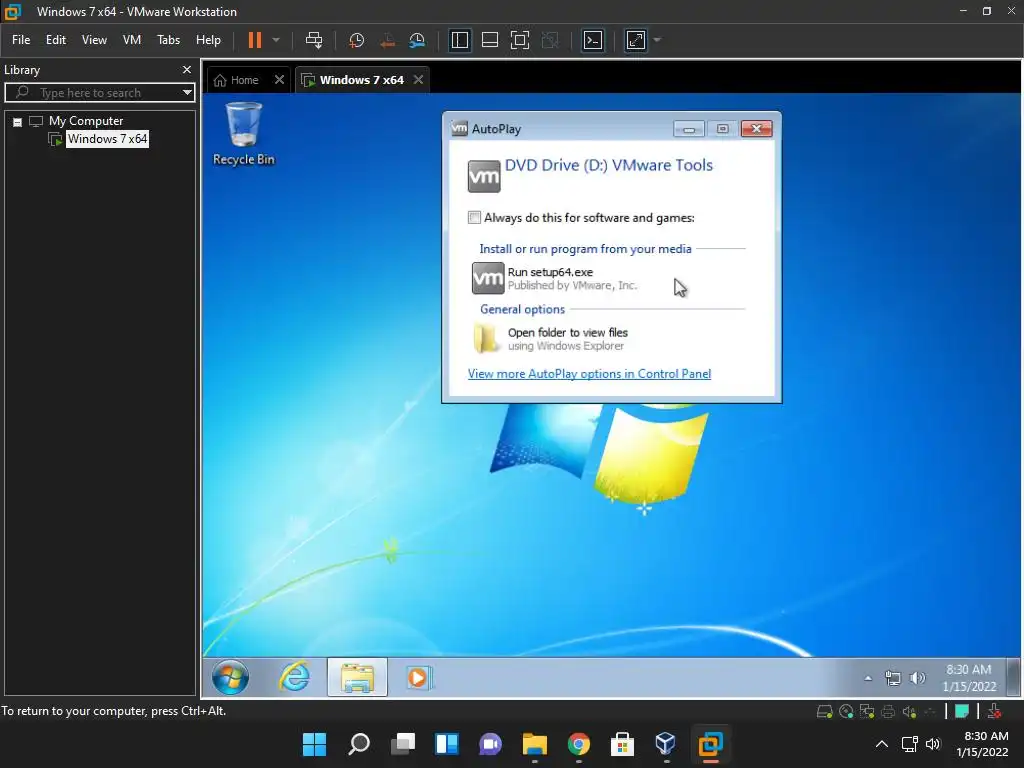Click host volume icon in tray

point(933,744)
